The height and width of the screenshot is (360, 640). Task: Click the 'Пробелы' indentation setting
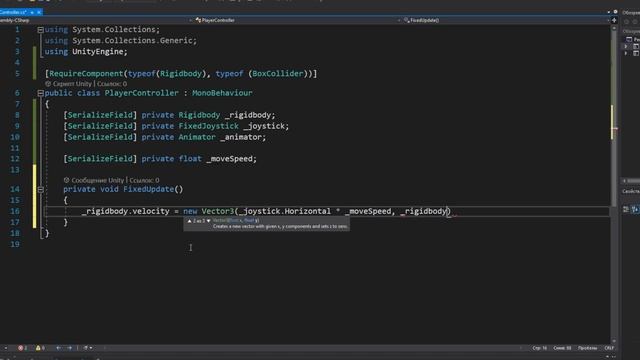click(587, 348)
